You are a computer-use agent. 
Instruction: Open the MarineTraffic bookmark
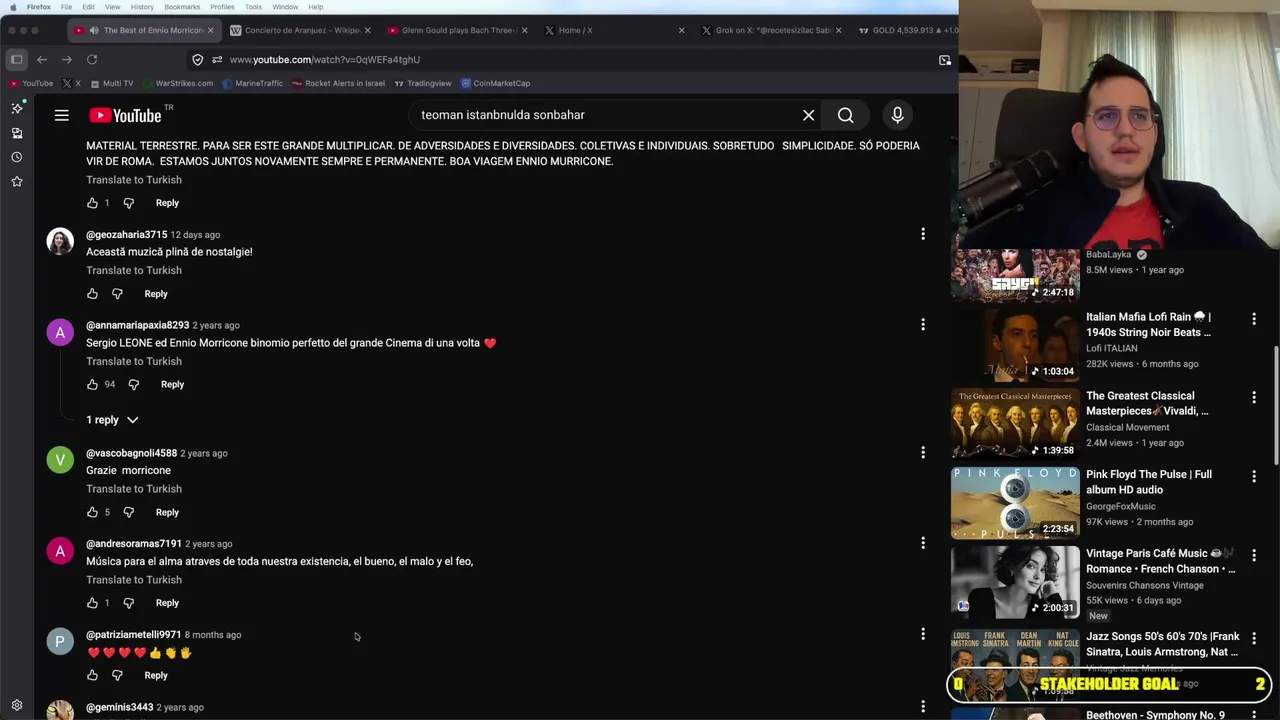253,83
